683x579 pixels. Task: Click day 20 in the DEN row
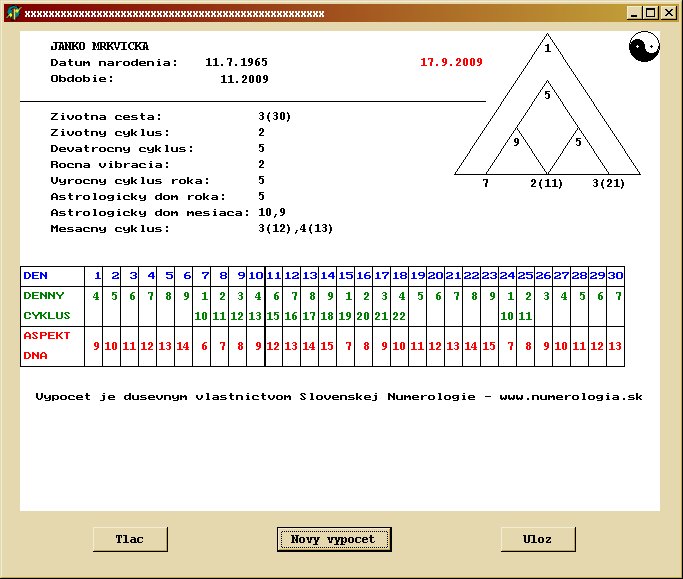coord(436,276)
